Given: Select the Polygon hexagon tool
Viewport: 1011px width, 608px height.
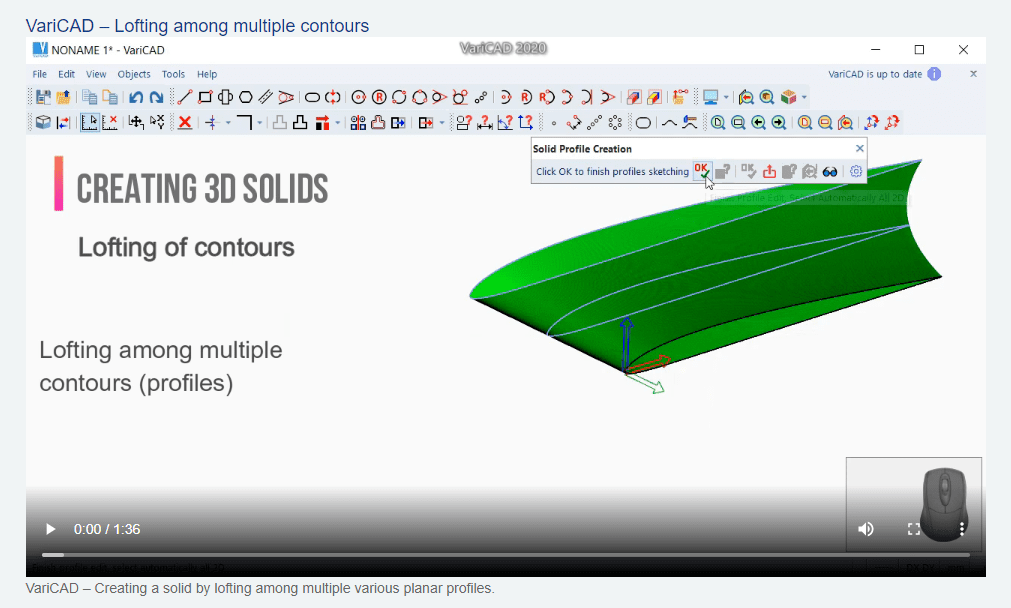Looking at the screenshot, I should [x=246, y=97].
